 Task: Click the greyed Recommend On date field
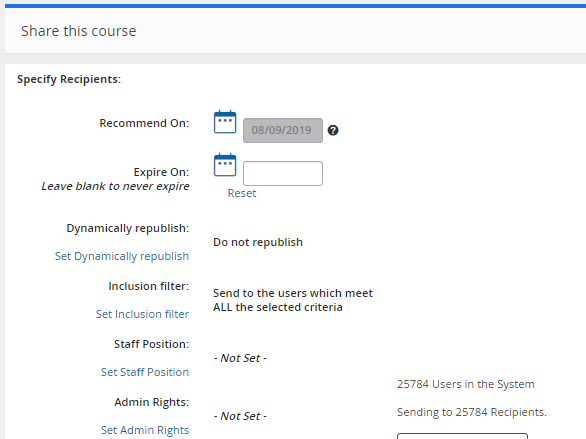point(283,130)
